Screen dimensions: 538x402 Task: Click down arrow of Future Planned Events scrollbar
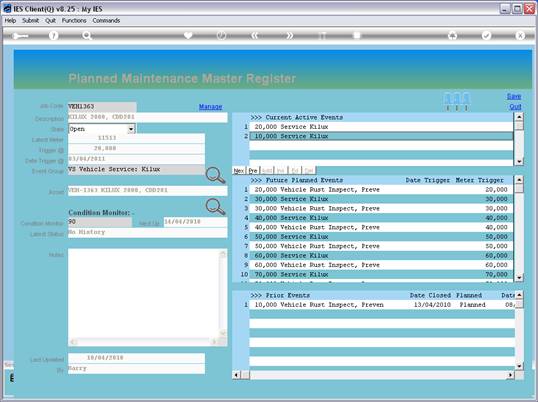(x=519, y=277)
